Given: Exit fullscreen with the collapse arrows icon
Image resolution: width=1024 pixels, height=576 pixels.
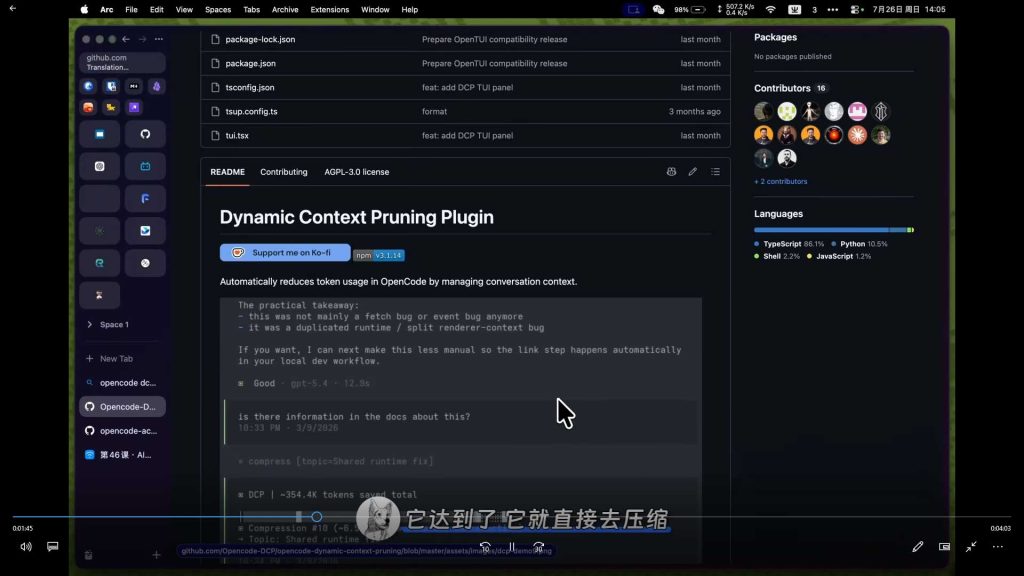Looking at the screenshot, I should click(971, 547).
